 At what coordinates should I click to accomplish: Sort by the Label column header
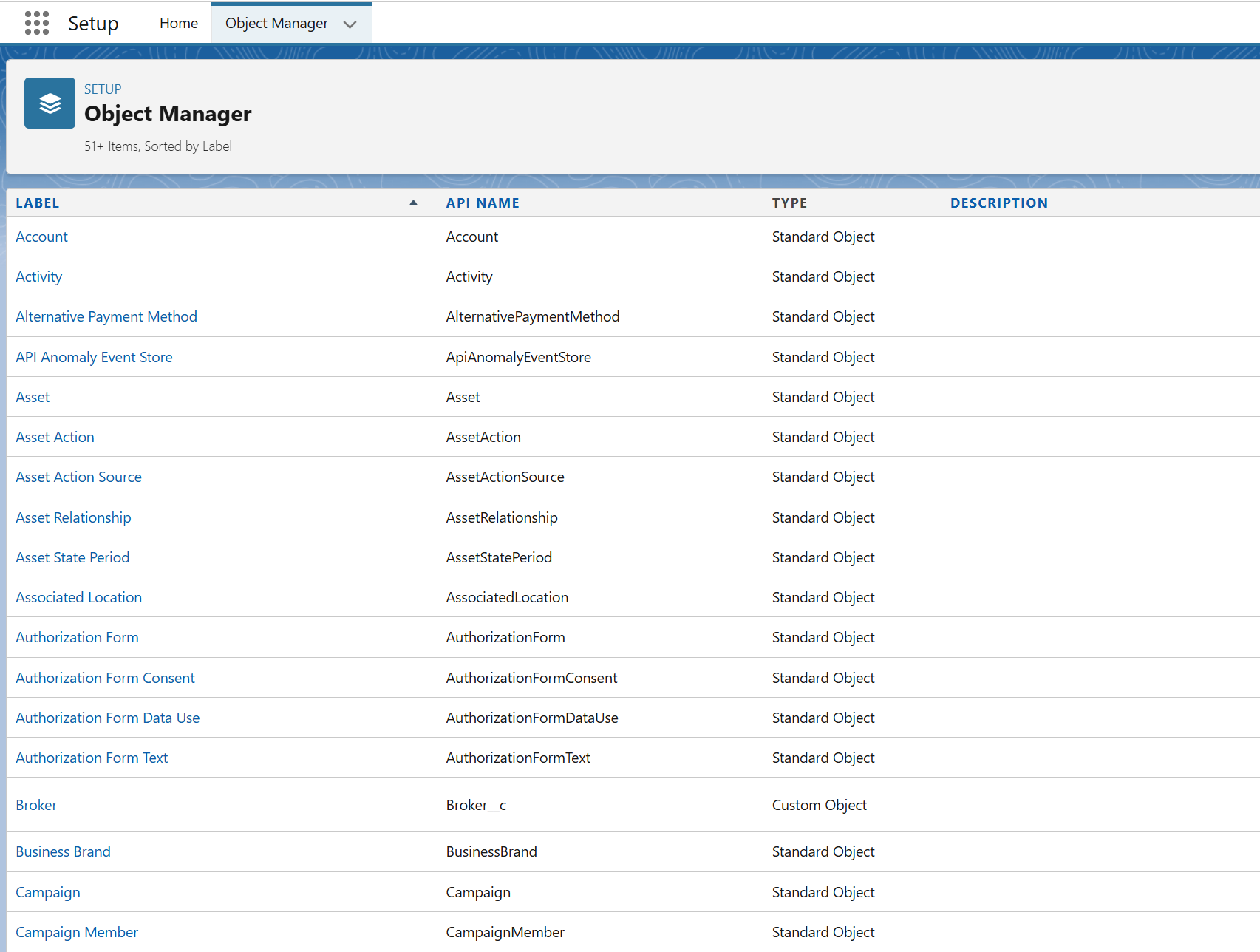pos(38,203)
